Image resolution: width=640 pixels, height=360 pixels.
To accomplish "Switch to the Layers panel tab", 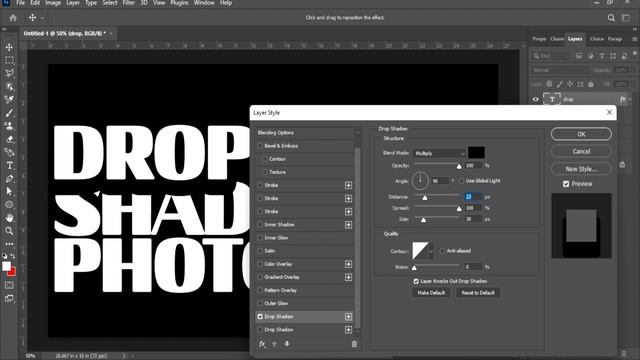I will 575,39.
